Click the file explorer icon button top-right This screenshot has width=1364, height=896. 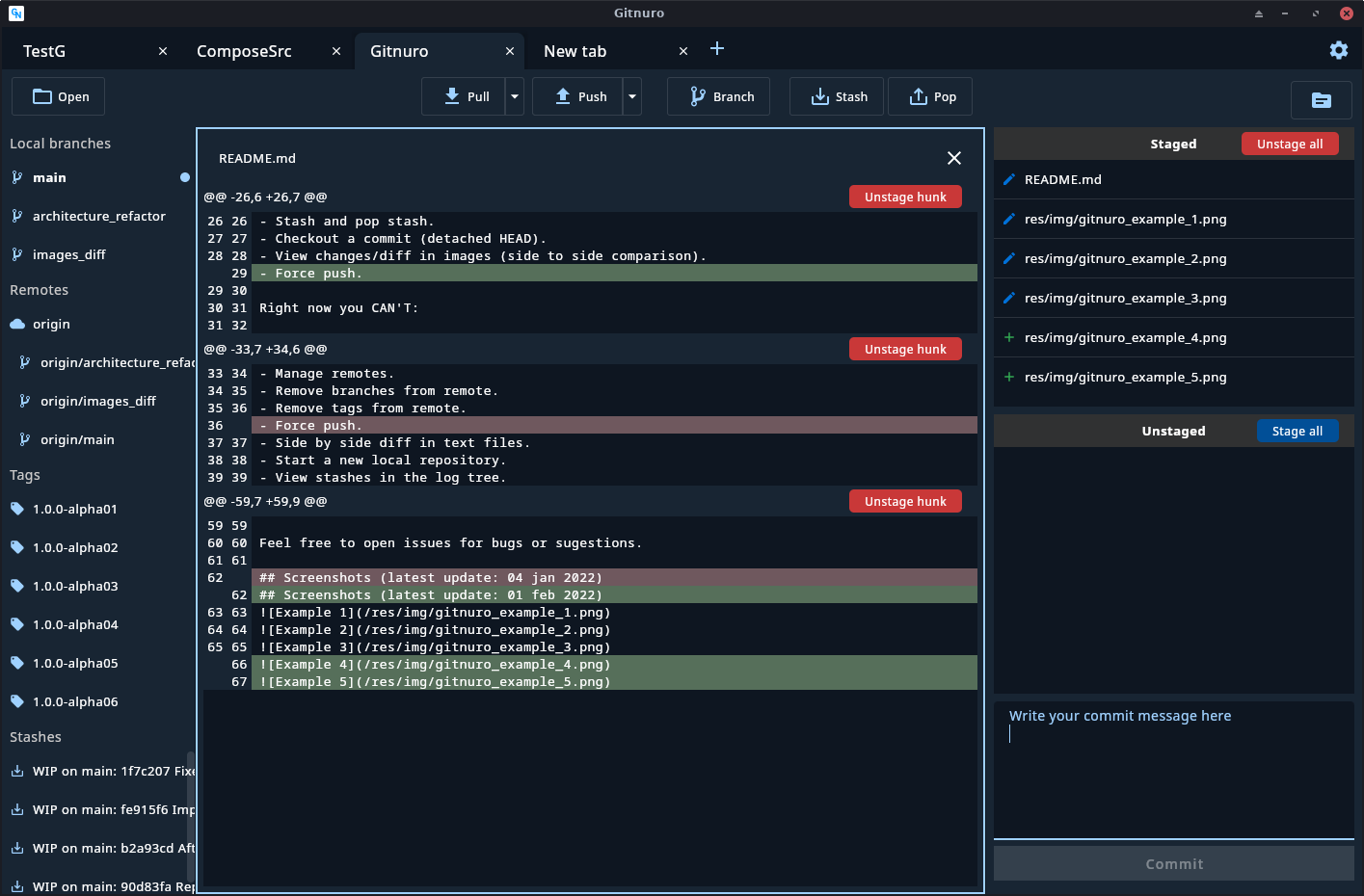pyautogui.click(x=1322, y=99)
